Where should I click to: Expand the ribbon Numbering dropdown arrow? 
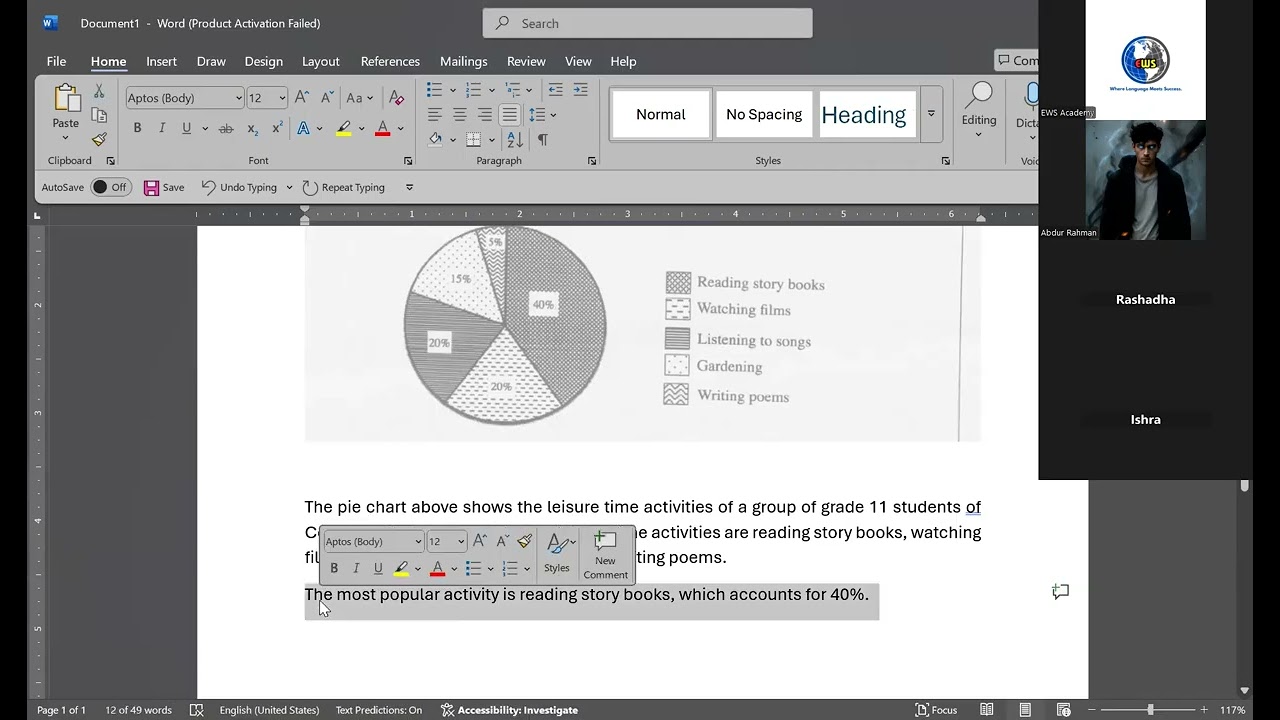click(x=490, y=90)
